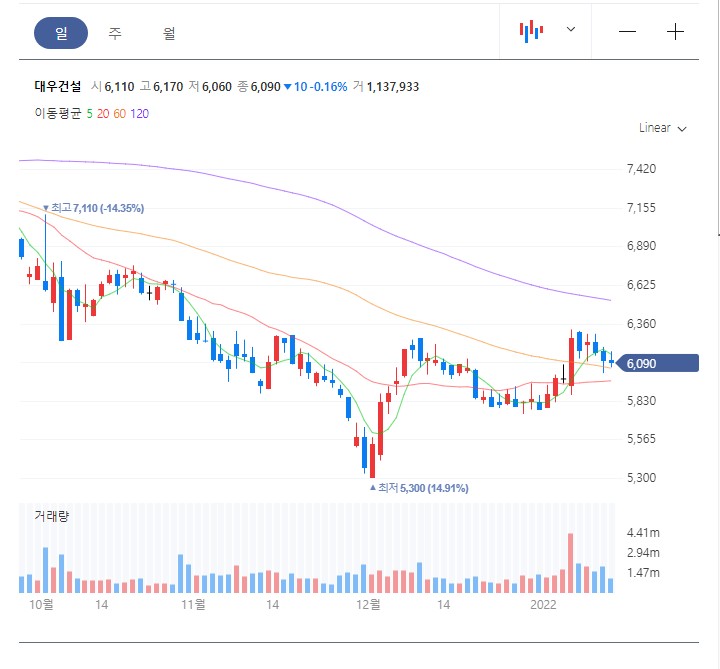Click the tallest red volume bar
The height and width of the screenshot is (669, 720).
(571, 563)
